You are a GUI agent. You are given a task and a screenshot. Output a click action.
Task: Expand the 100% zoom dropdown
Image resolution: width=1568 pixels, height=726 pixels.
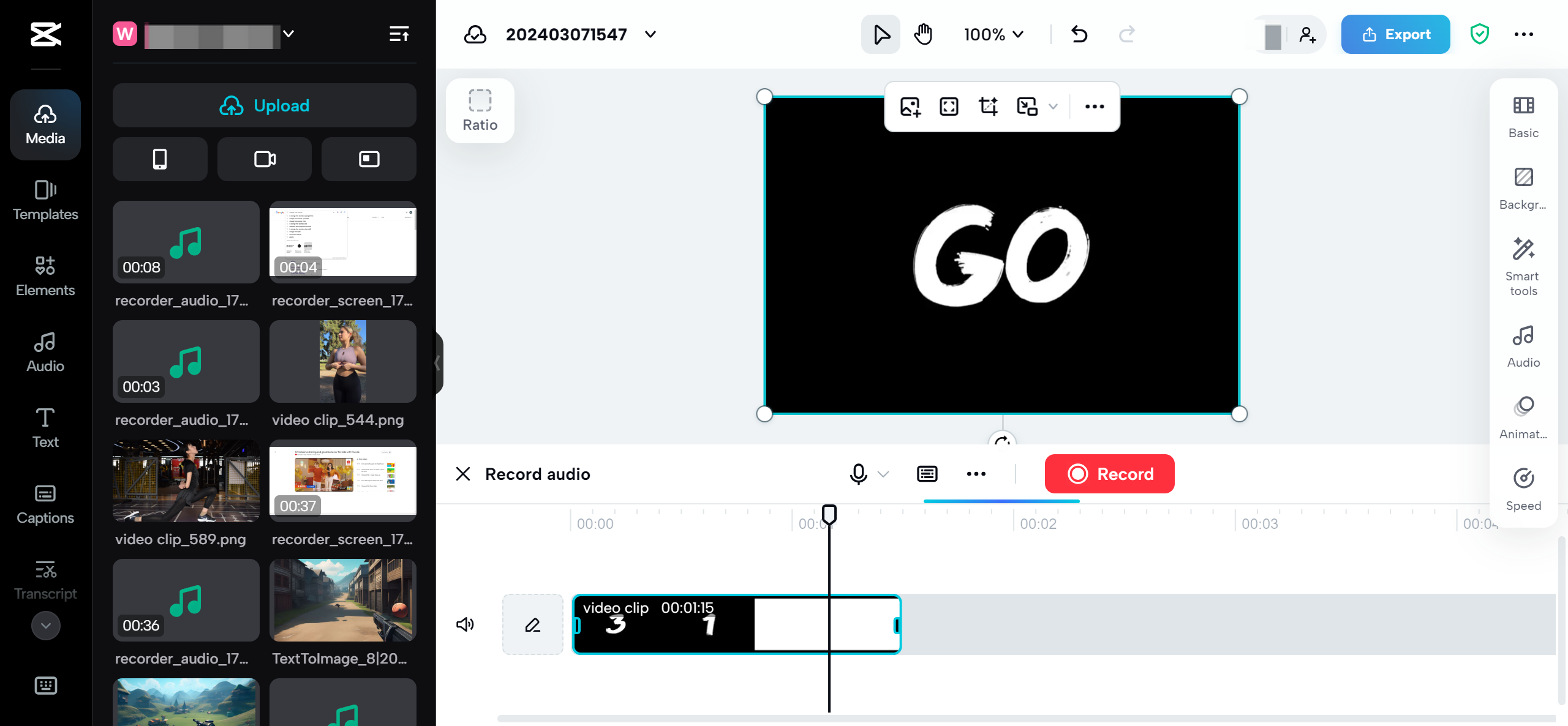tap(993, 34)
